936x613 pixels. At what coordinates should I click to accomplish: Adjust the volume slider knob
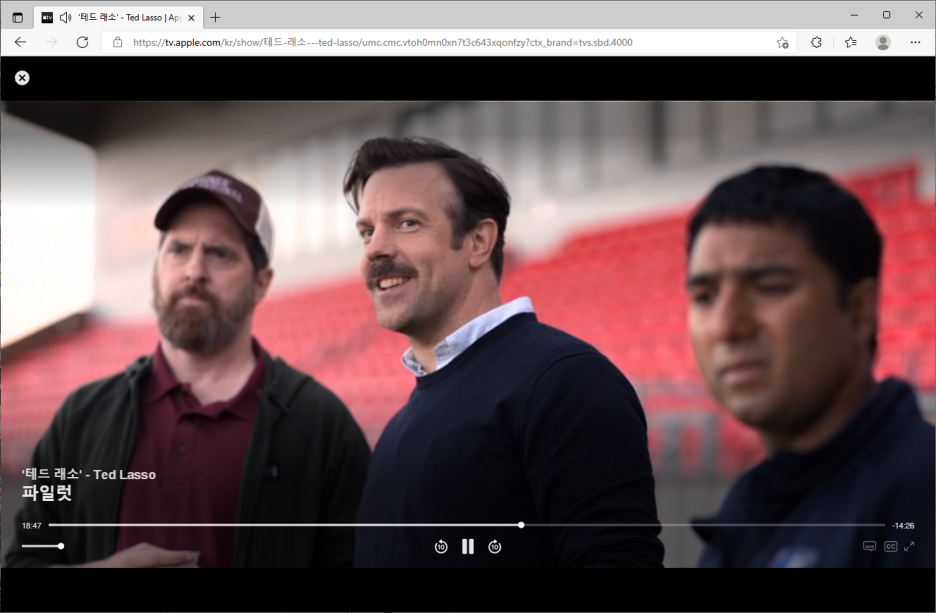pos(61,546)
